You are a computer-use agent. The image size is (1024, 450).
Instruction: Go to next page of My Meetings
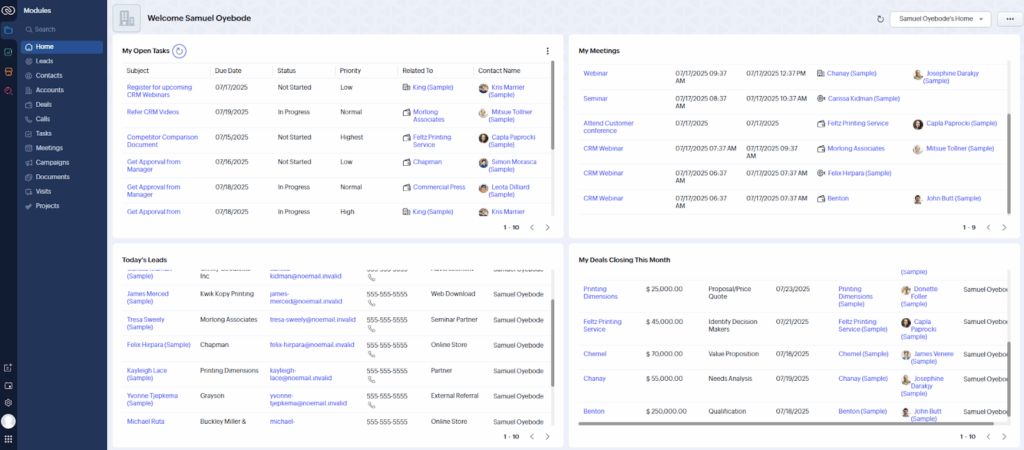(1004, 228)
